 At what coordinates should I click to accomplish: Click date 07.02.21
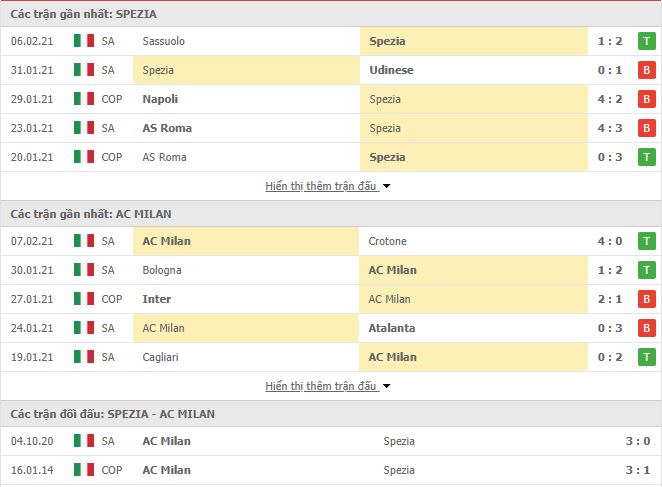32,241
